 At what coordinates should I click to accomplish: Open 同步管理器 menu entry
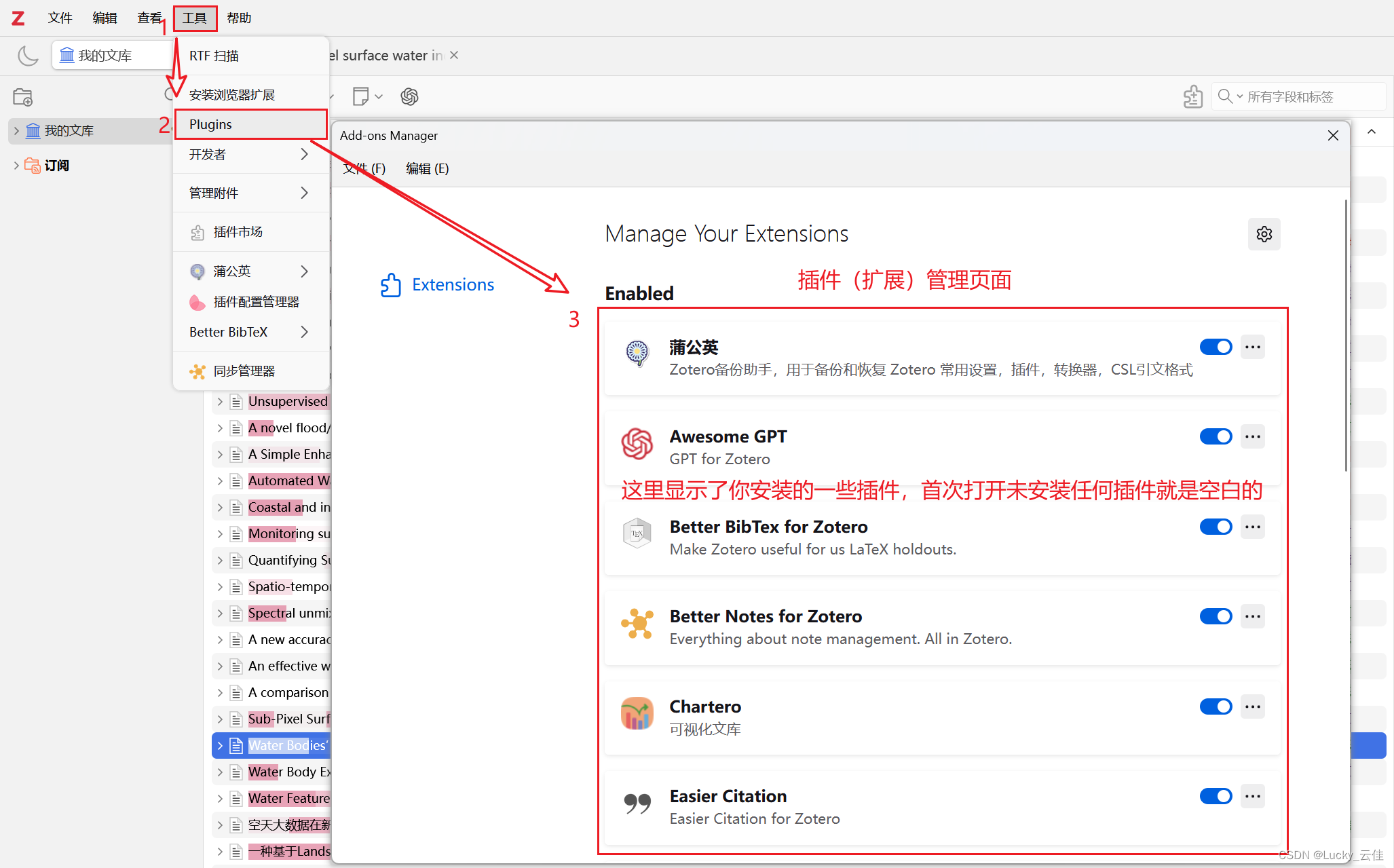[x=250, y=371]
